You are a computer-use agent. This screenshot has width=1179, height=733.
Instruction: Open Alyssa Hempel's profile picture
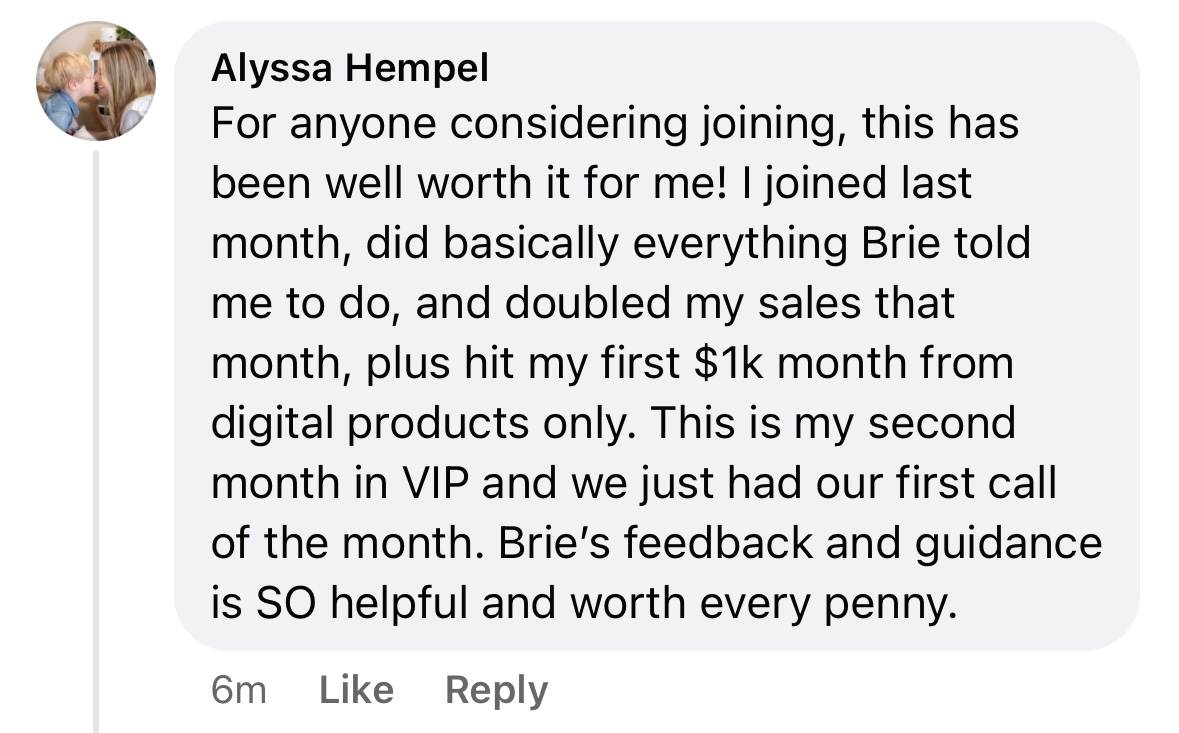click(x=96, y=80)
